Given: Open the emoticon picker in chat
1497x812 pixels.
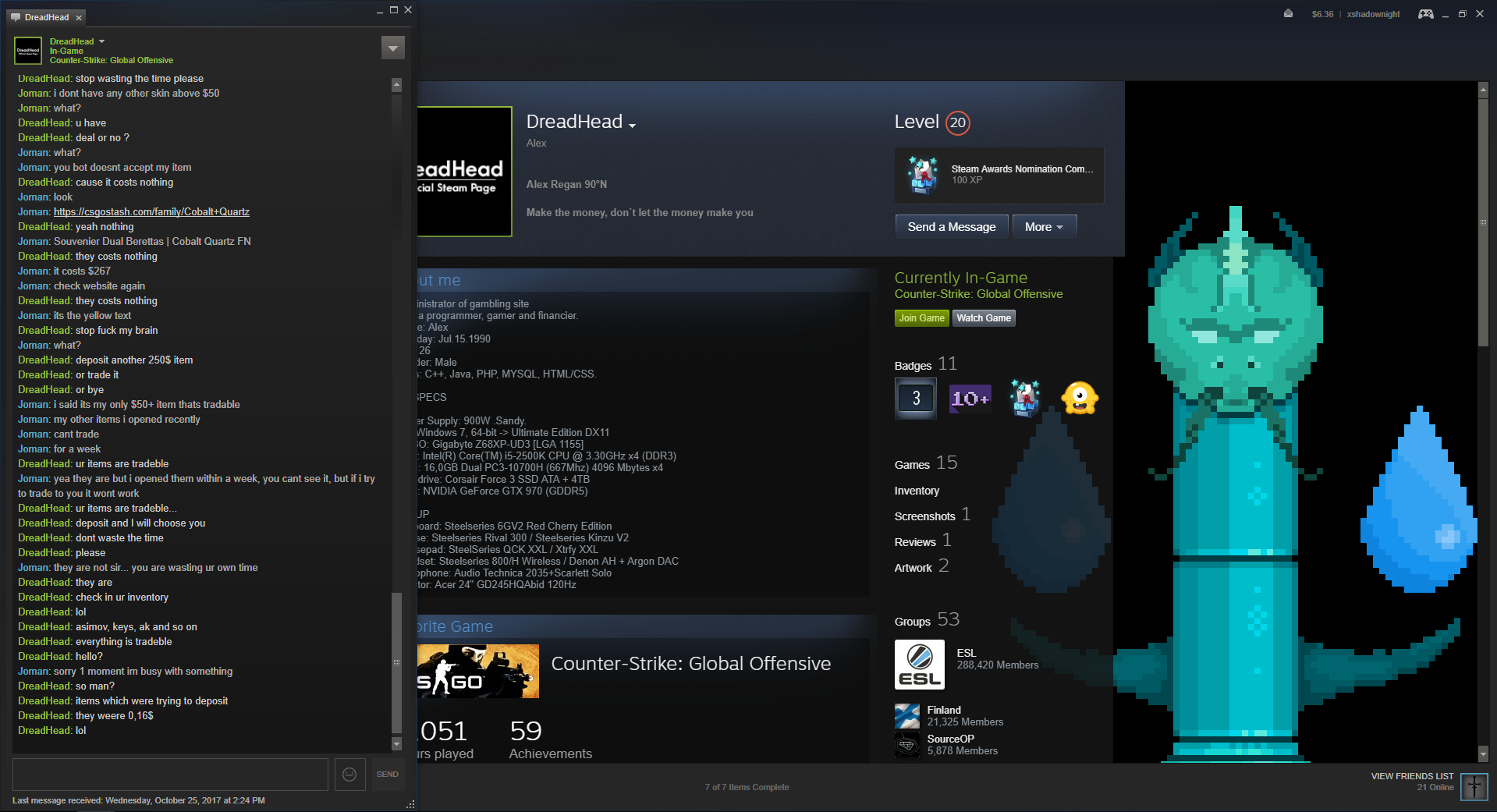Looking at the screenshot, I should (x=349, y=775).
